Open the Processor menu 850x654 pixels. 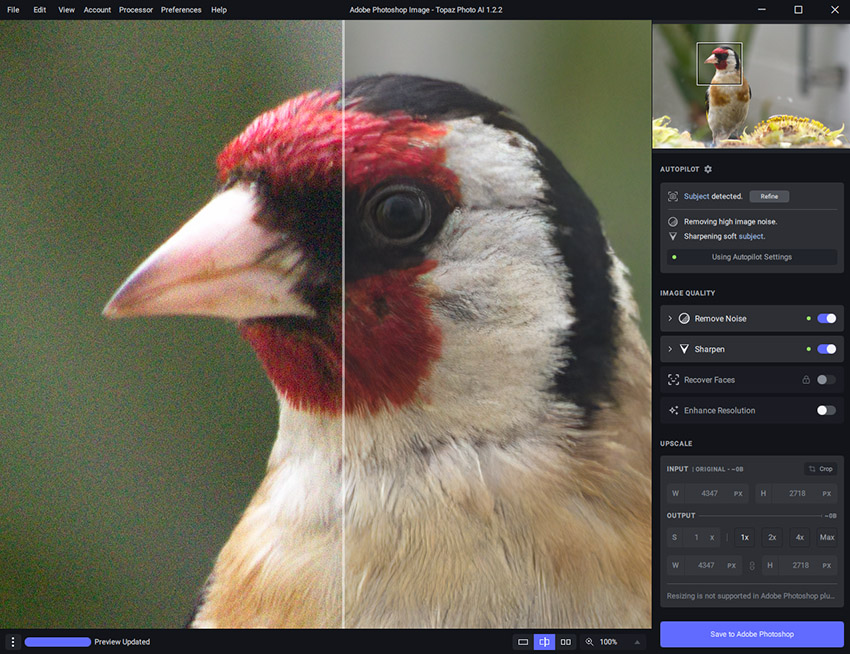point(136,10)
